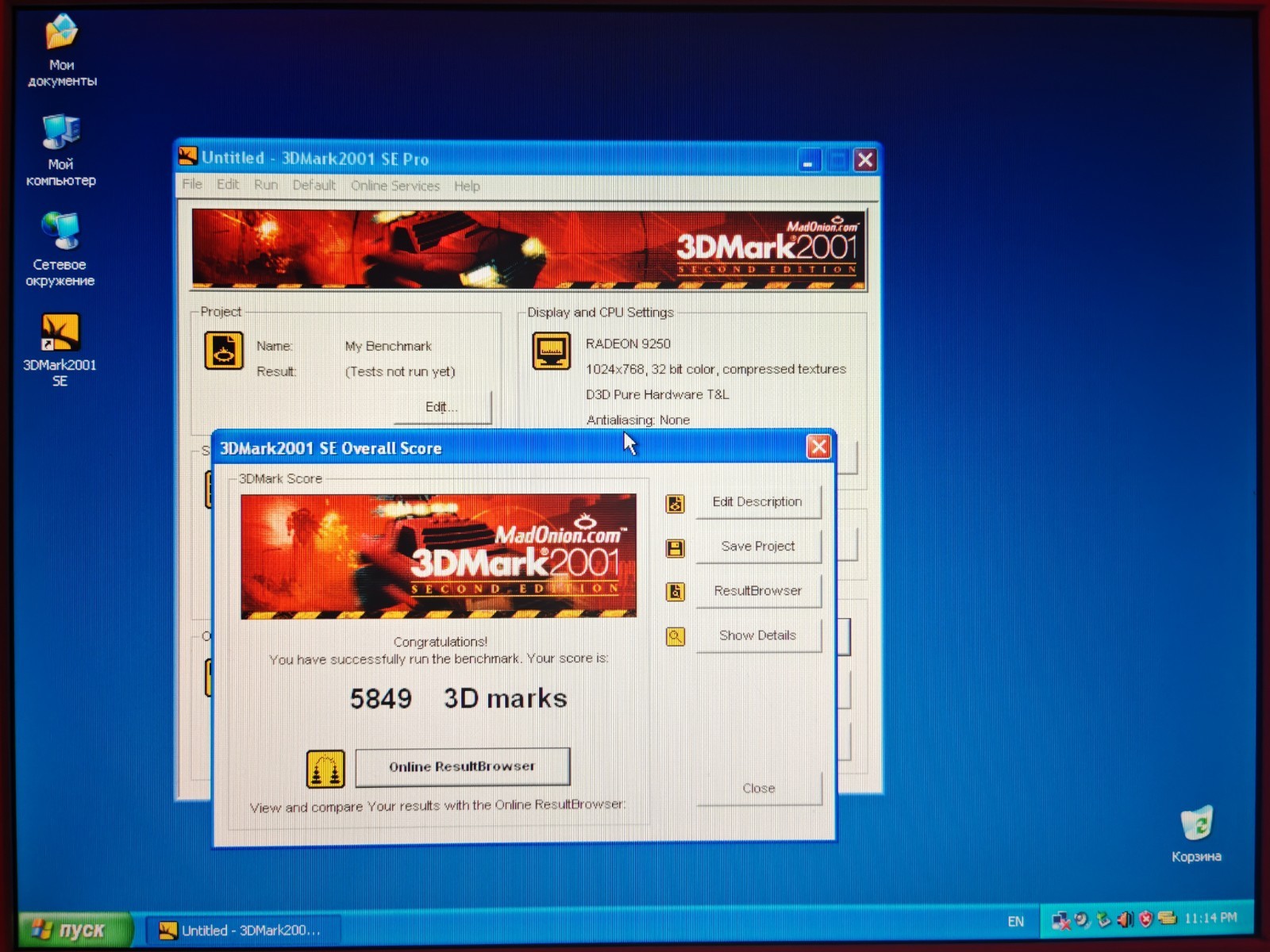Click the disconnected network tray icon
Screen dimensions: 1270x952
[1060, 921]
